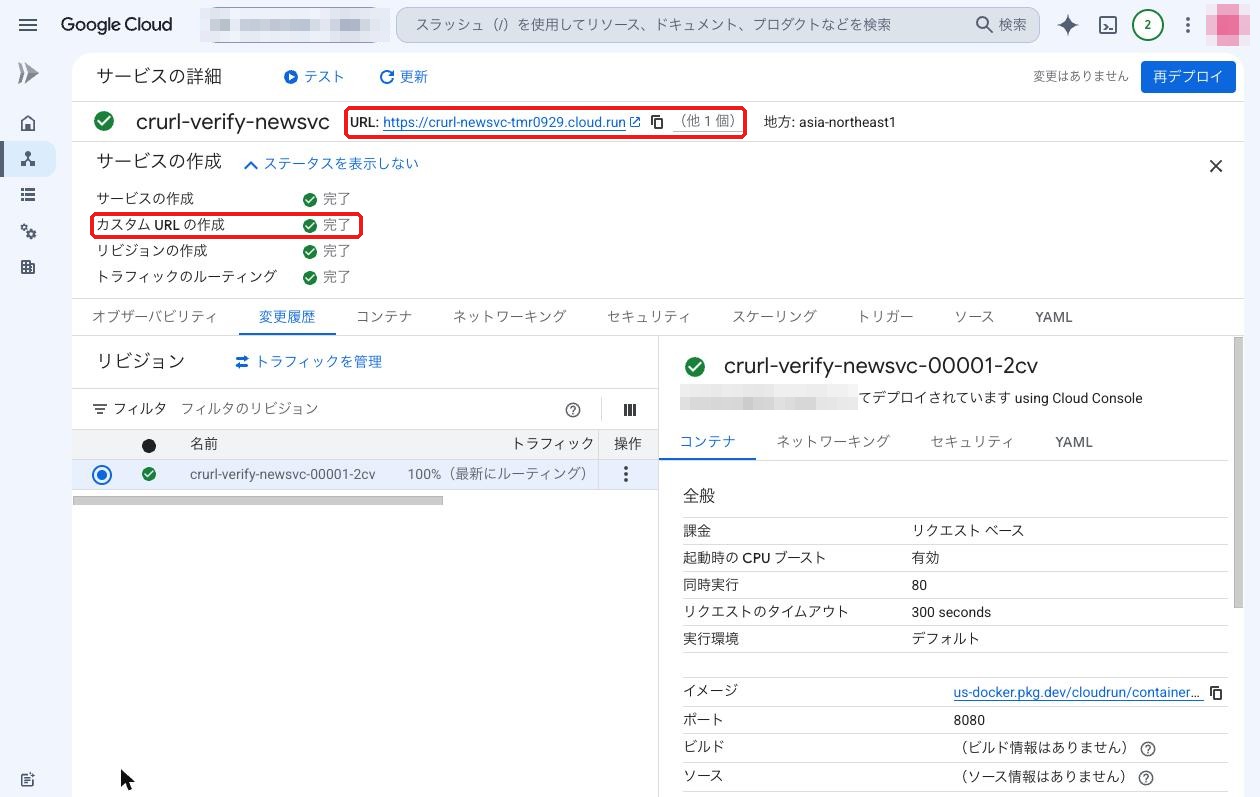Open column display options icon
Viewport: 1260px width, 797px height.
(x=630, y=410)
